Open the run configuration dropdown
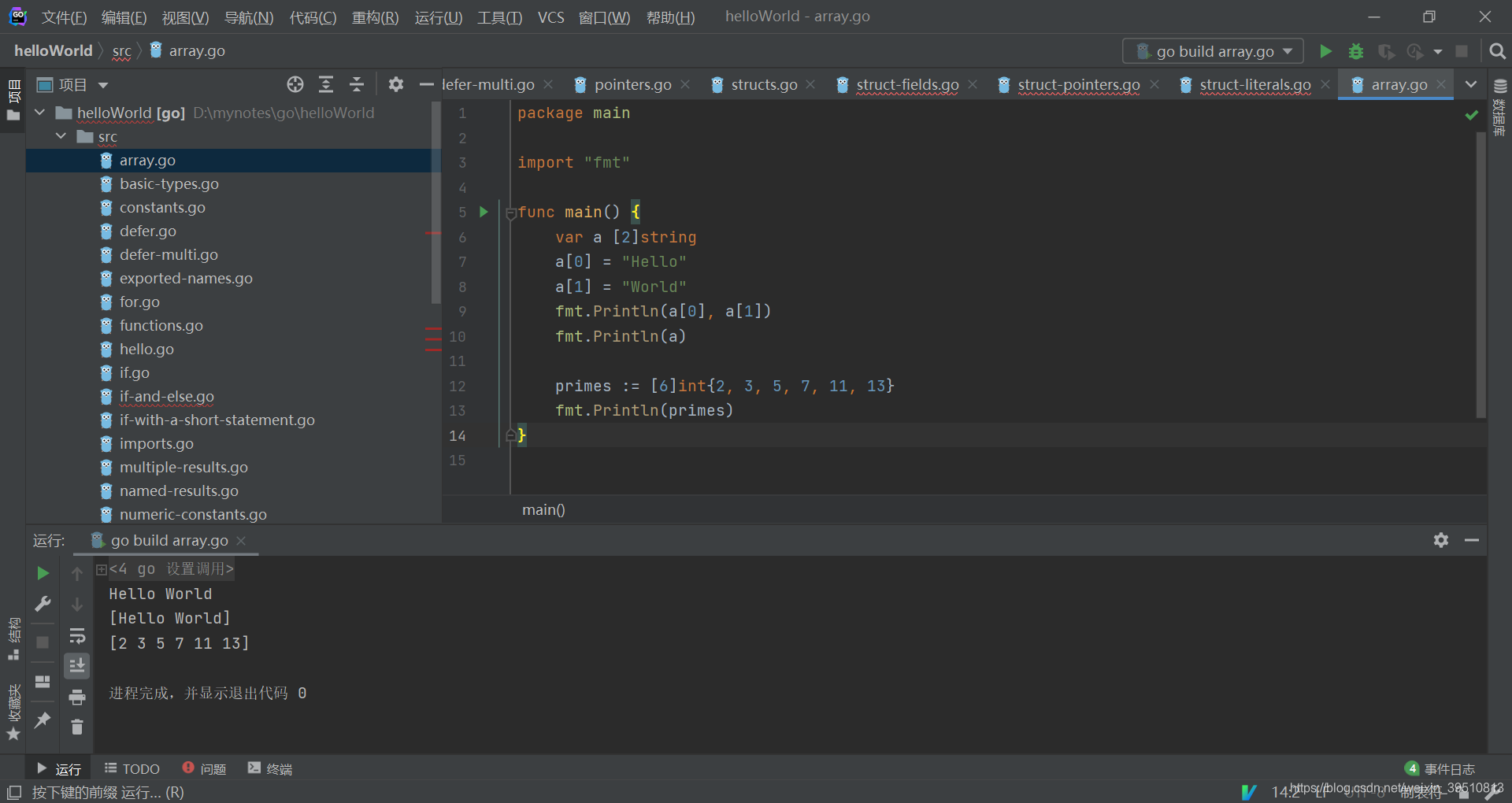The width and height of the screenshot is (1512, 803). click(1213, 51)
